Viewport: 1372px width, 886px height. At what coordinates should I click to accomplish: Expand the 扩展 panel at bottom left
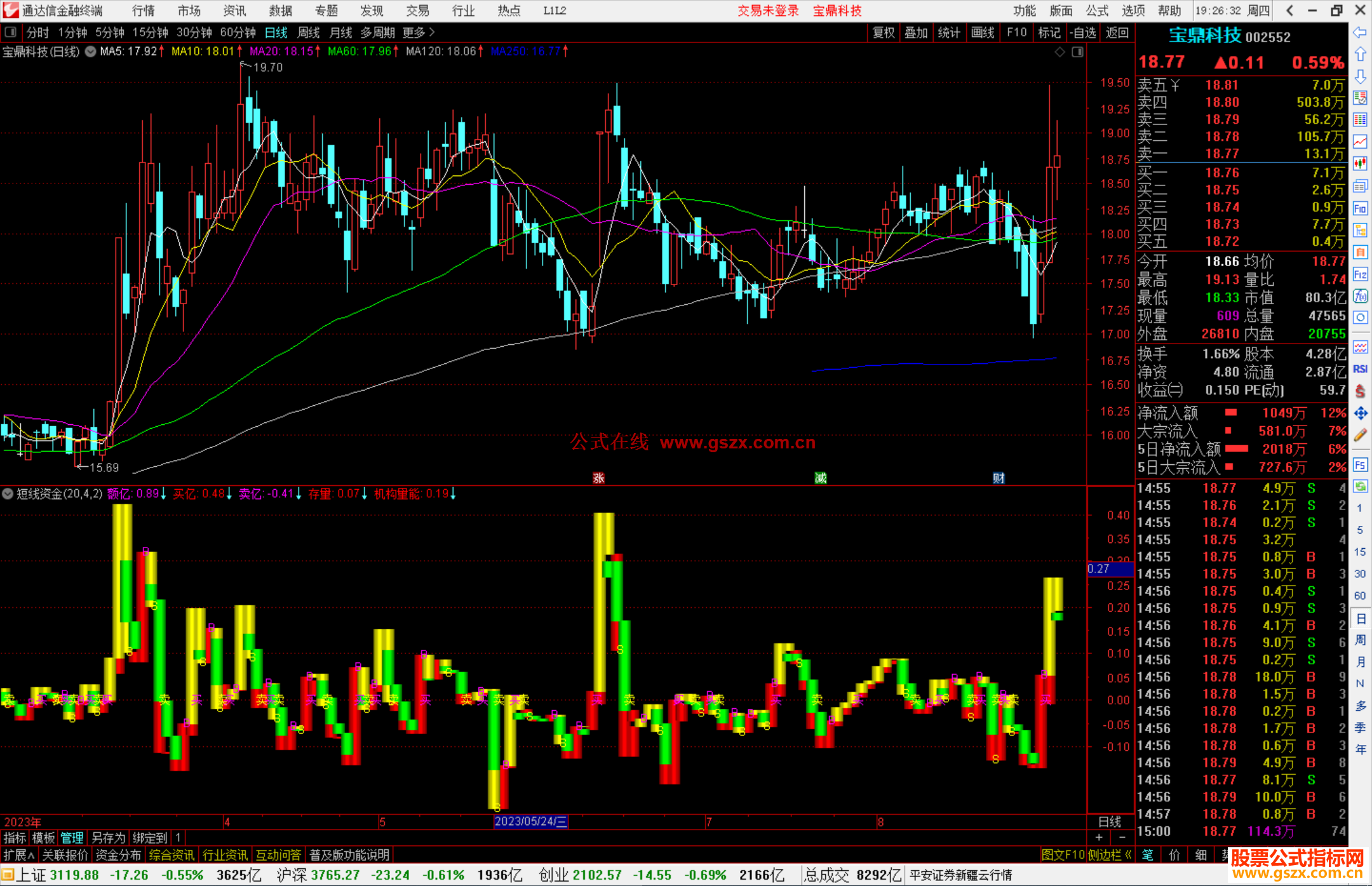click(18, 855)
